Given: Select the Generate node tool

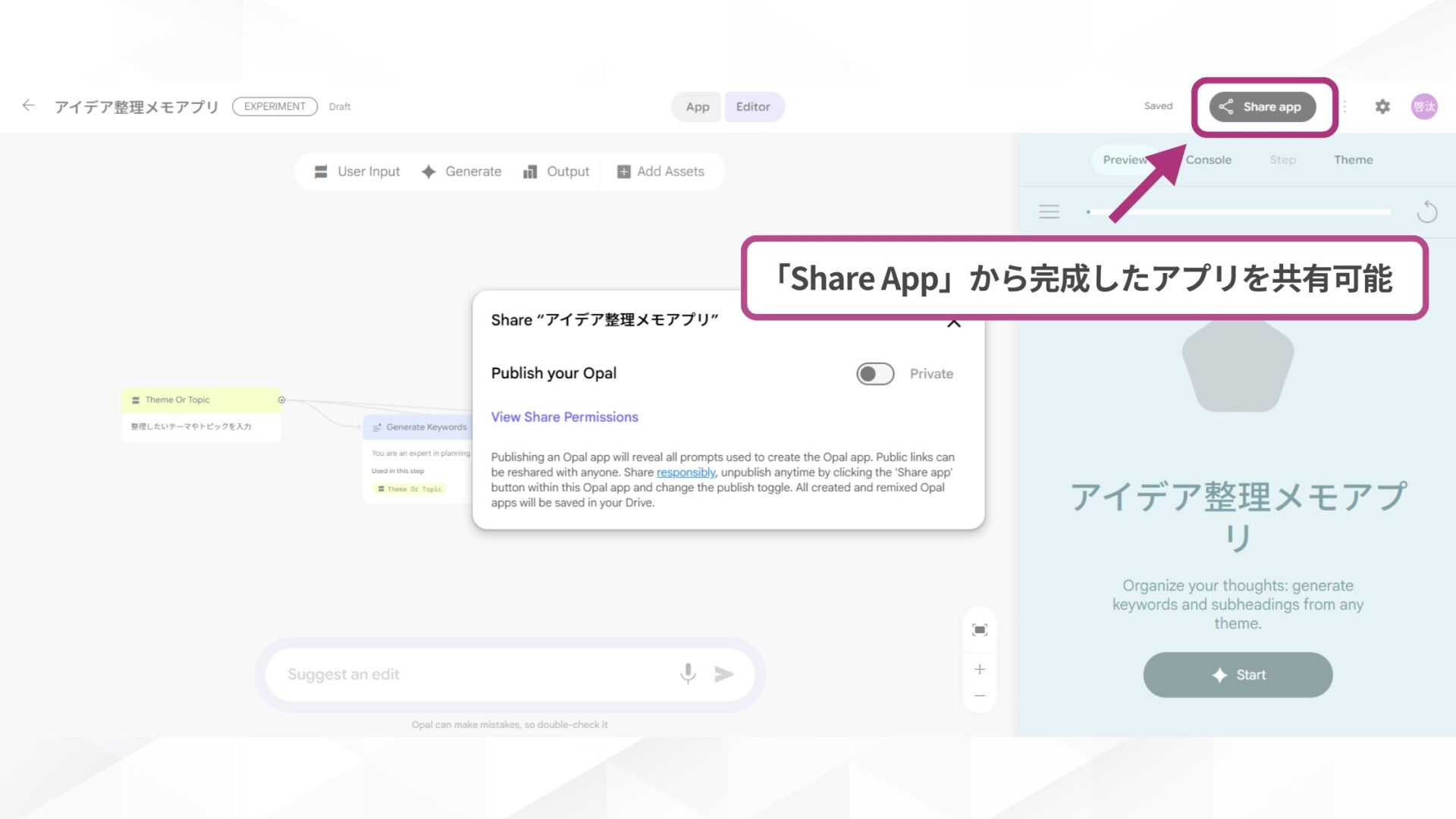Looking at the screenshot, I should (x=461, y=171).
